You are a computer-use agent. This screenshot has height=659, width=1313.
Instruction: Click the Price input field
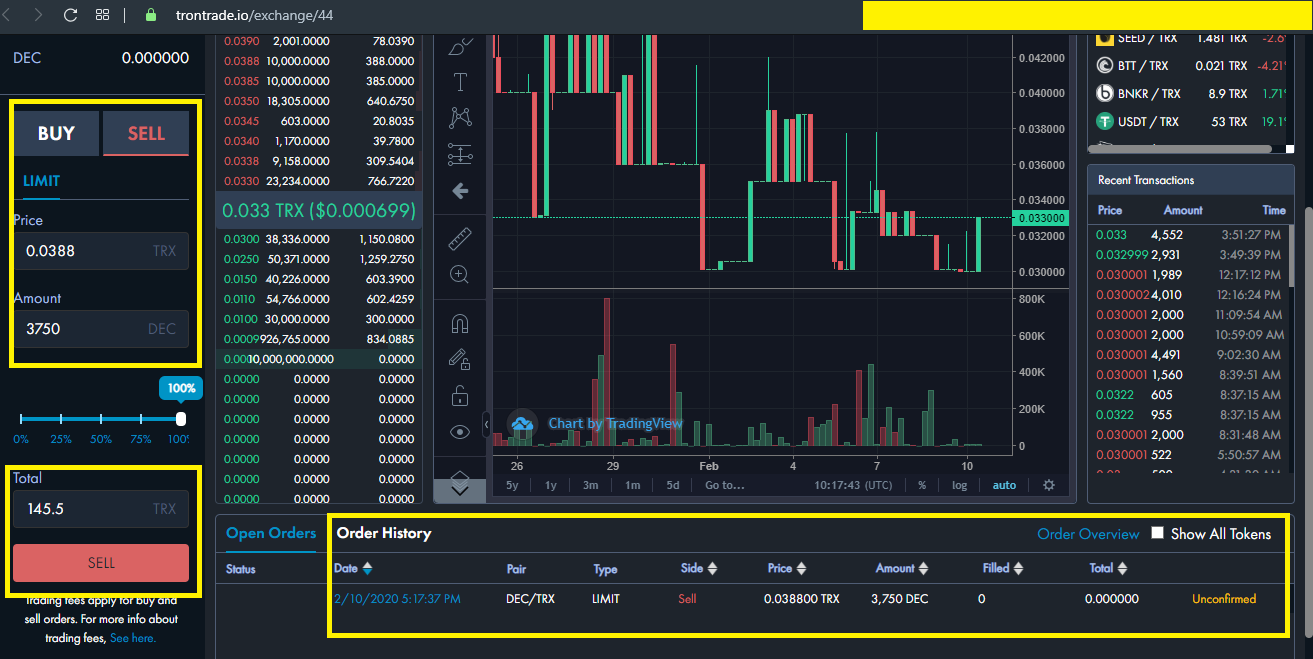pyautogui.click(x=101, y=251)
